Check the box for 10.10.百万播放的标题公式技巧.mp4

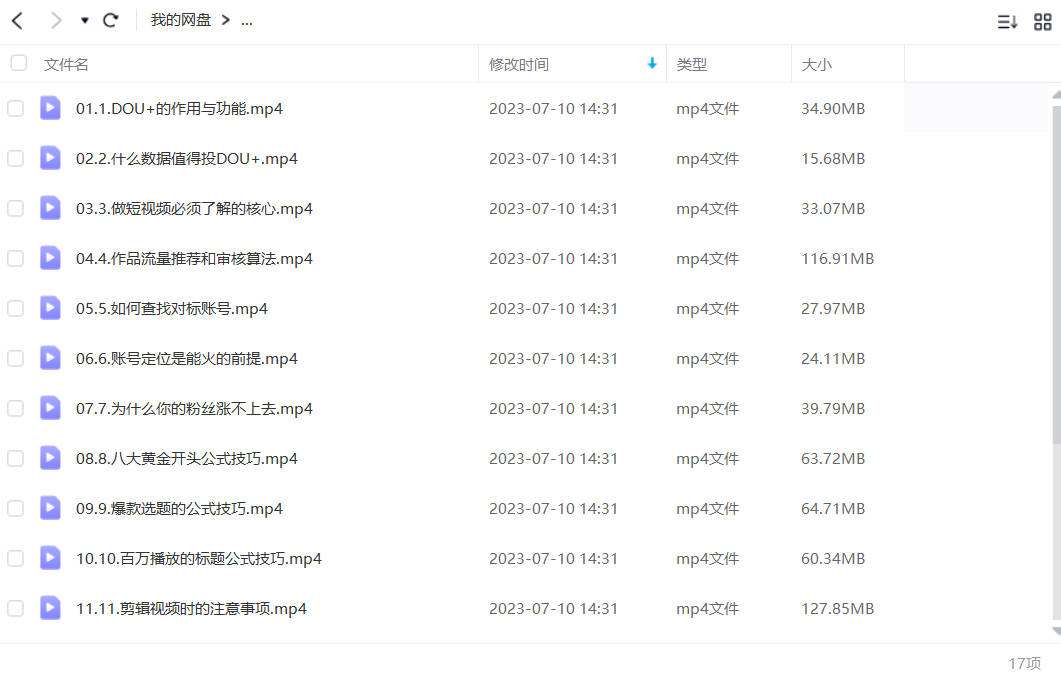16,558
